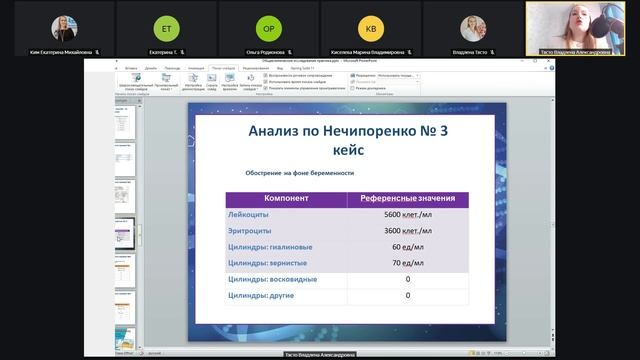Click the slide title 'Анализ по Нечипоренко № 3'

click(x=348, y=131)
